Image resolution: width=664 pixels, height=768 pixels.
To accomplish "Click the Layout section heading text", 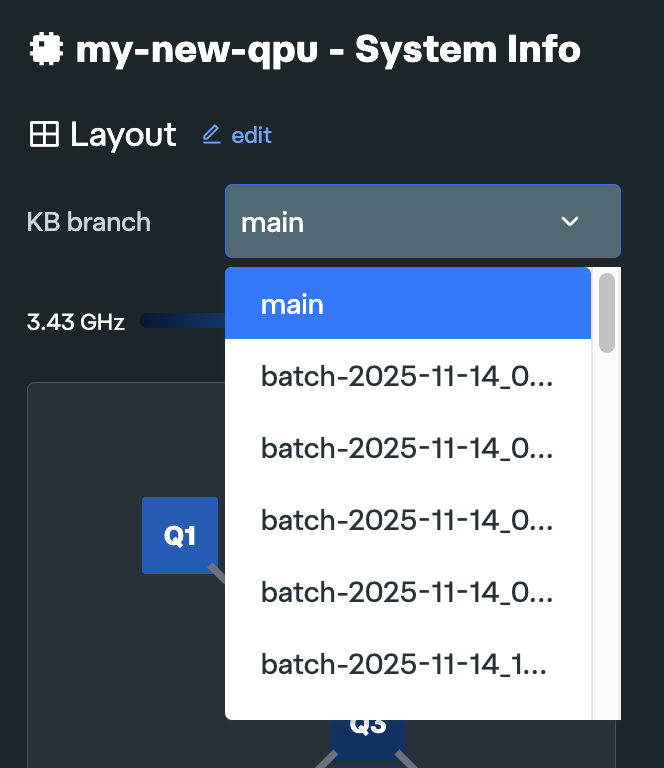I will 123,135.
